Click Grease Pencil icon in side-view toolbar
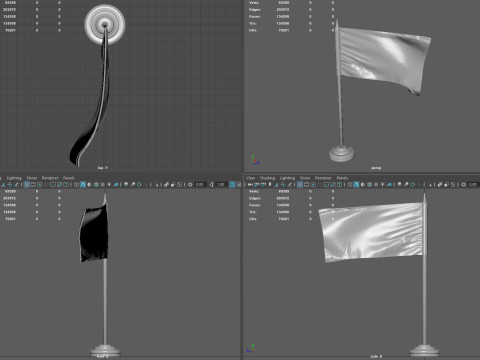480x360 pixels. 290,184
